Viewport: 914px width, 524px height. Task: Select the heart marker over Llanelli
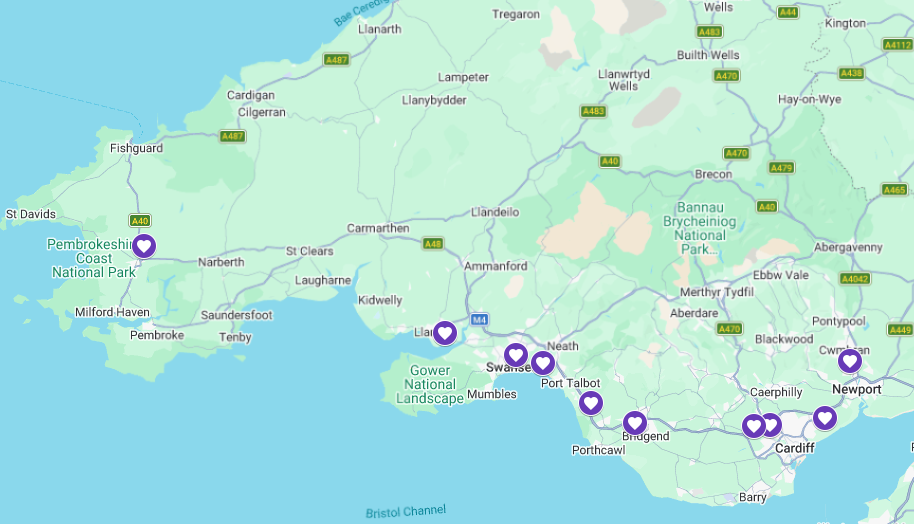tap(445, 333)
